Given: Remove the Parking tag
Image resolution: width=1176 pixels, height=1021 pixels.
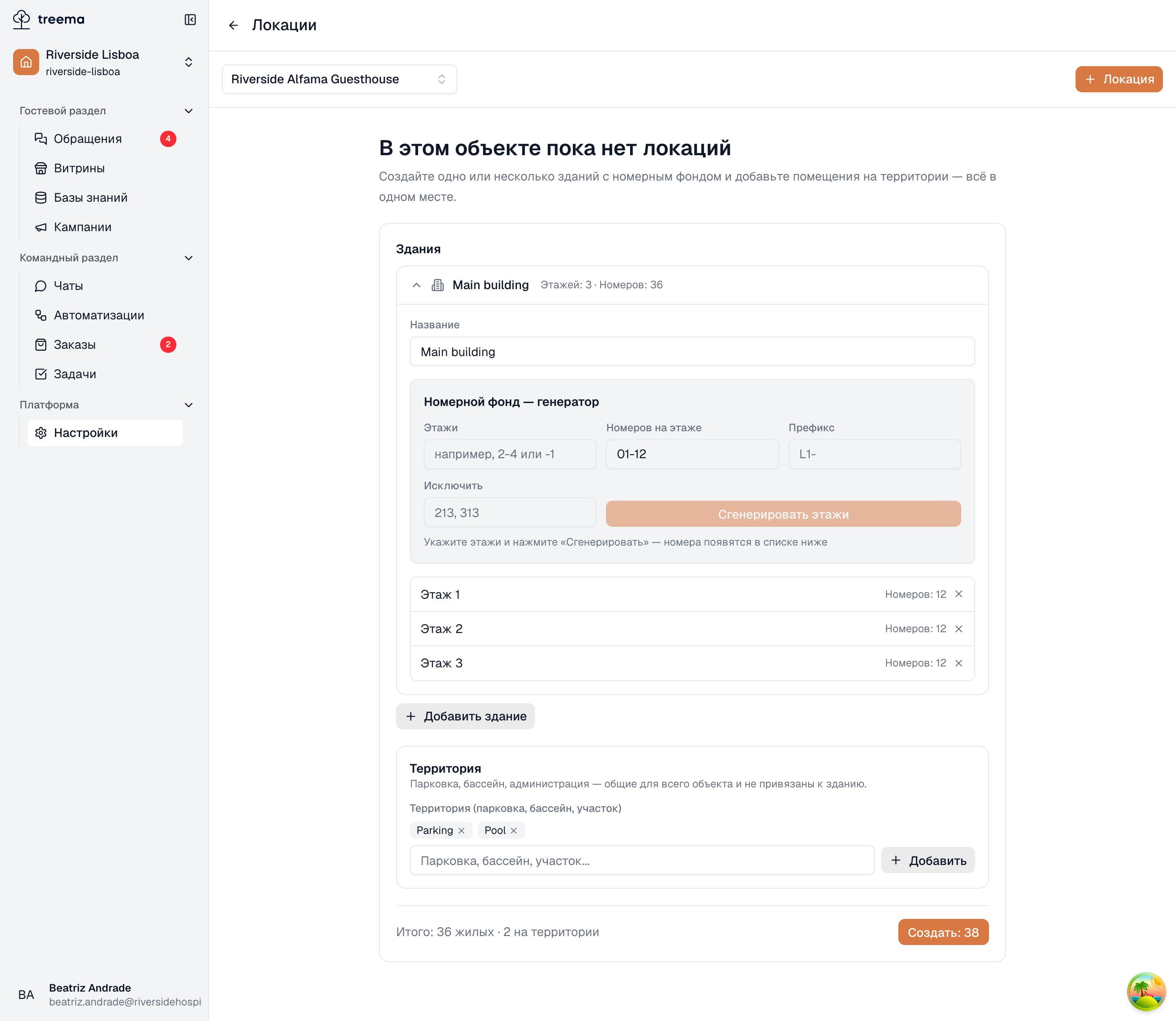Looking at the screenshot, I should [x=461, y=831].
